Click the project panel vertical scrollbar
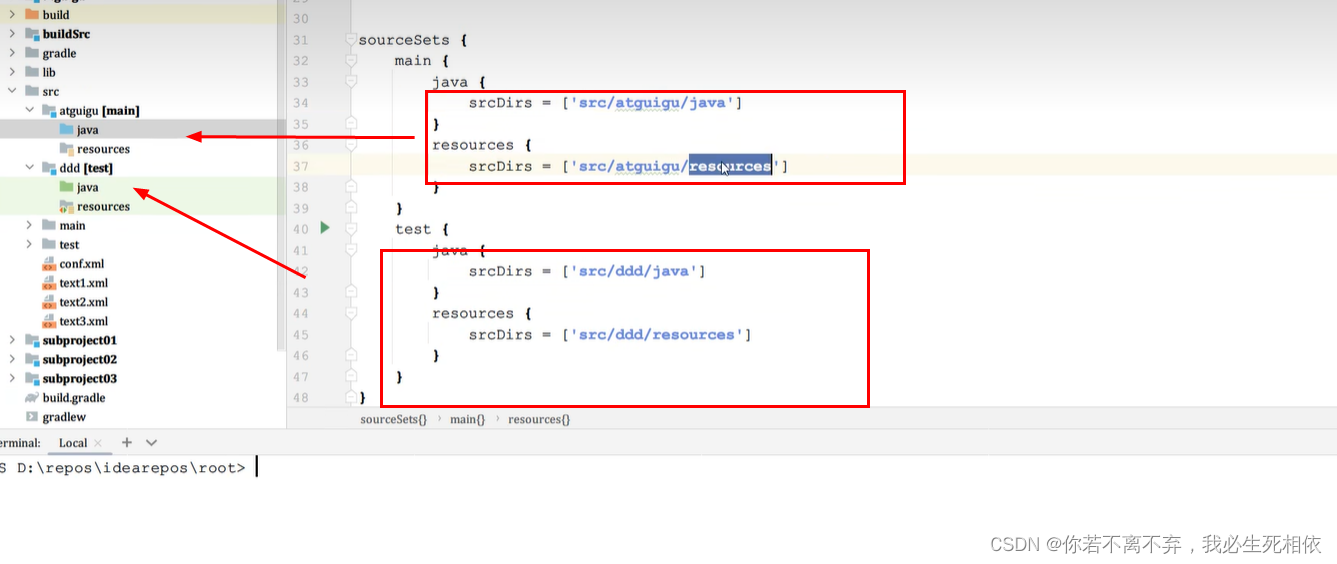Viewport: 1337px width, 564px height. (x=281, y=175)
